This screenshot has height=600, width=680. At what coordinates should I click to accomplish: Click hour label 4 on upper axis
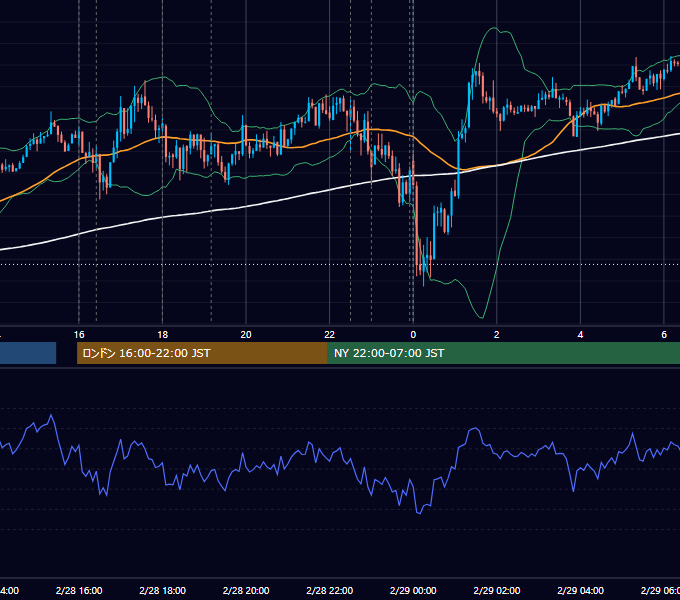point(580,335)
